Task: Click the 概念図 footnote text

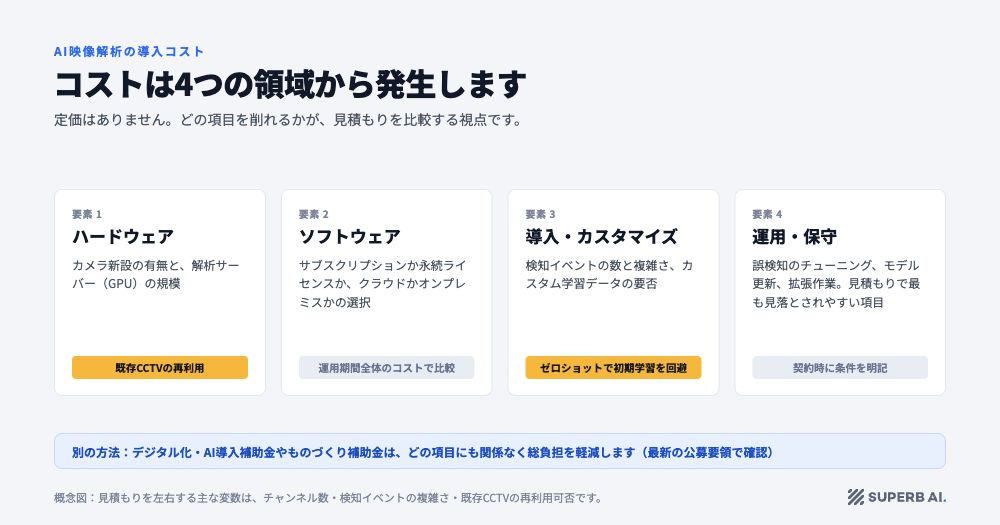Action: (328, 498)
